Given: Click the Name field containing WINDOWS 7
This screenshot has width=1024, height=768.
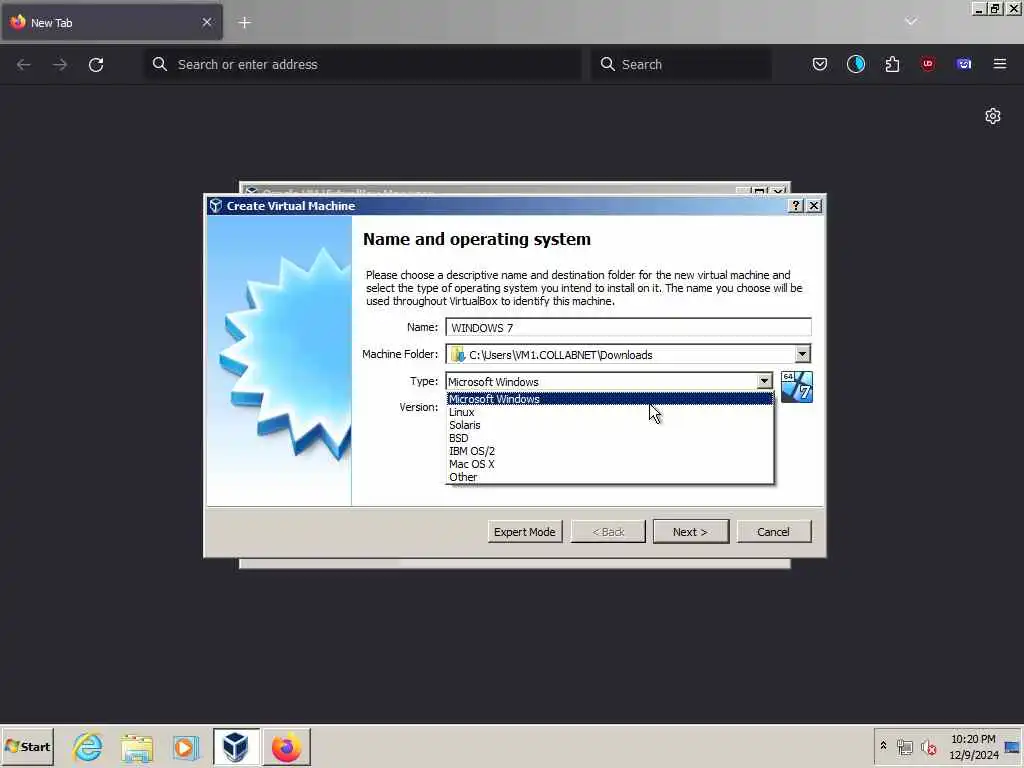Looking at the screenshot, I should (628, 327).
